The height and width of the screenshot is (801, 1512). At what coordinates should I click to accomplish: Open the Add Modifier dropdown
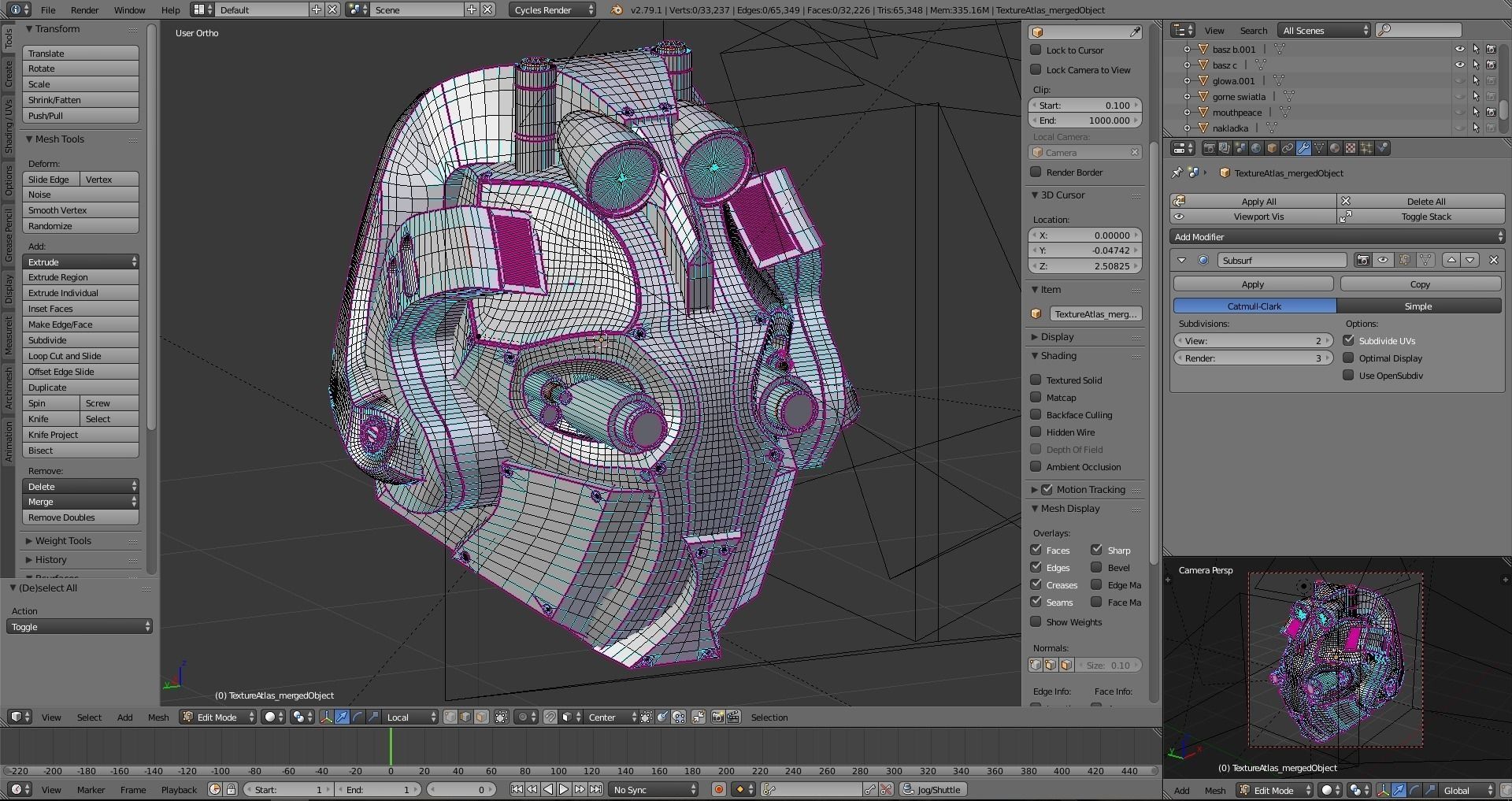click(x=1337, y=237)
